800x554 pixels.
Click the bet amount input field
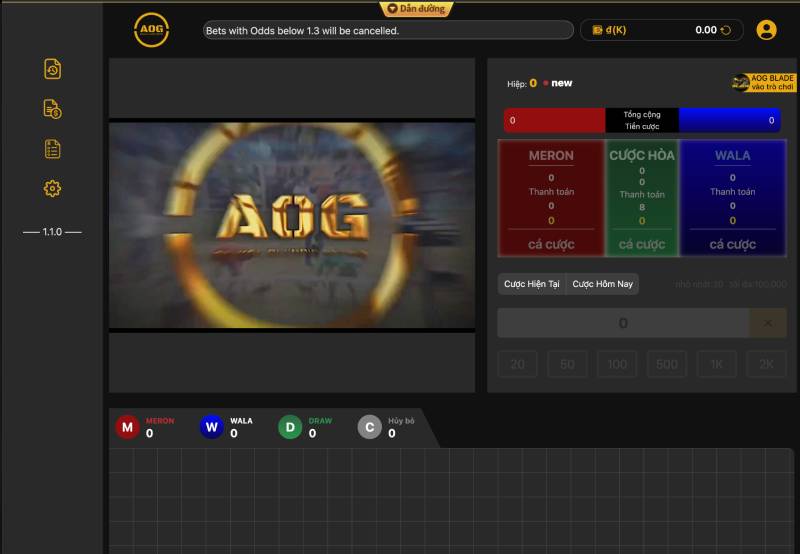pos(623,323)
